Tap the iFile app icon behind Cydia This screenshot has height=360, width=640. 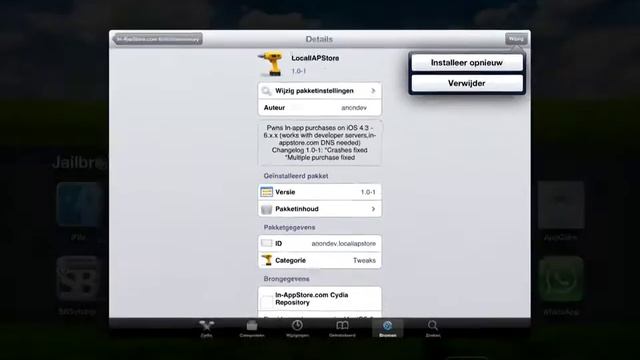(x=78, y=204)
